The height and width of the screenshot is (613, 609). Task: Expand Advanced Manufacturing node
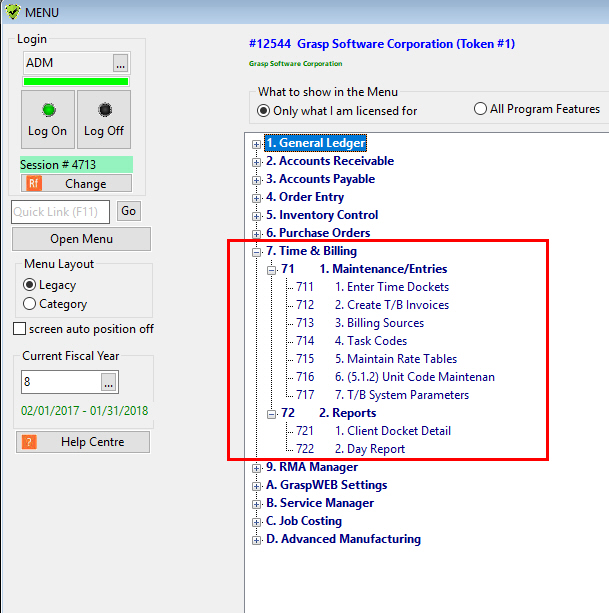click(x=256, y=540)
